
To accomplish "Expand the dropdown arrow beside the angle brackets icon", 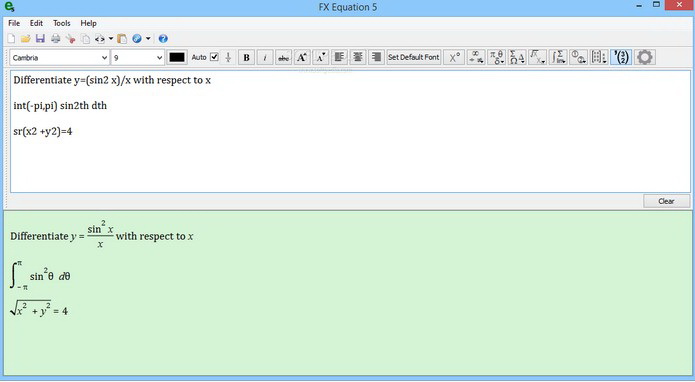I will click(111, 39).
